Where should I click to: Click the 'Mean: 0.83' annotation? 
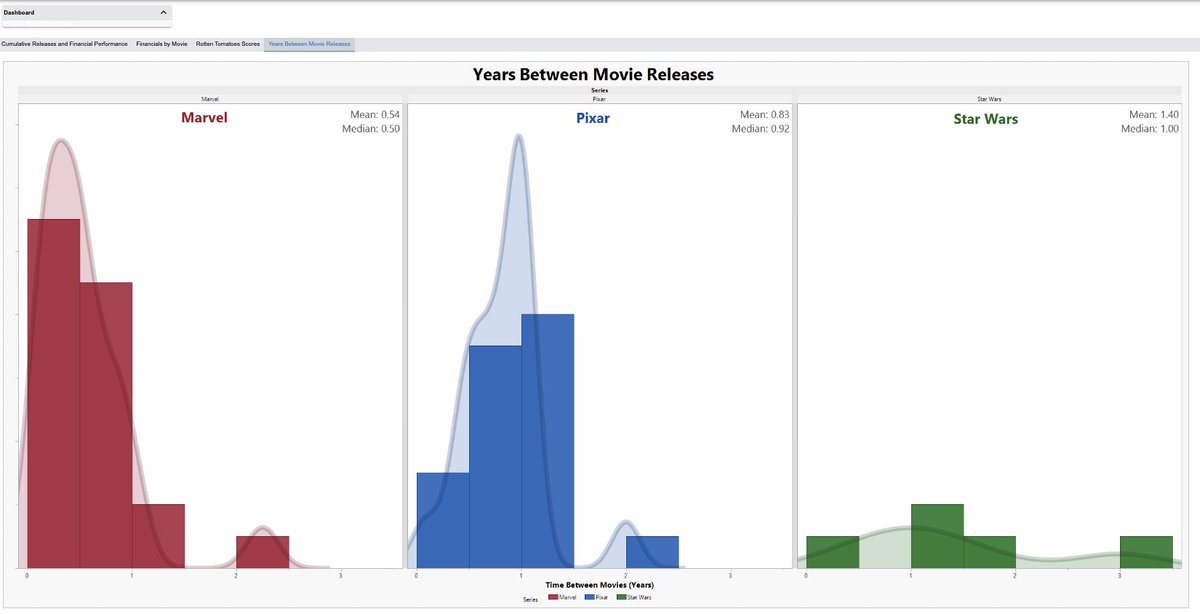765,115
